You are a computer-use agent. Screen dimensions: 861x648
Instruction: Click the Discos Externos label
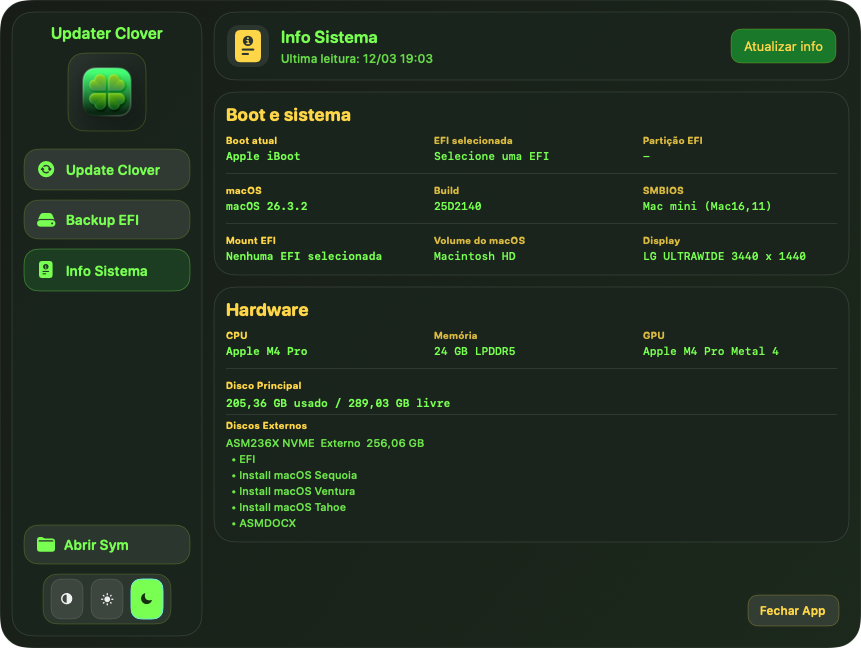tap(266, 426)
